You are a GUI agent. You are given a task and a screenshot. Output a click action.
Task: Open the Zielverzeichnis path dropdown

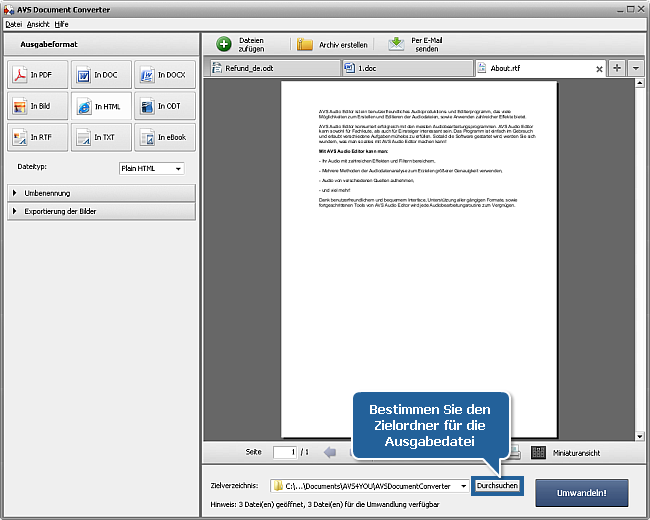click(463, 486)
